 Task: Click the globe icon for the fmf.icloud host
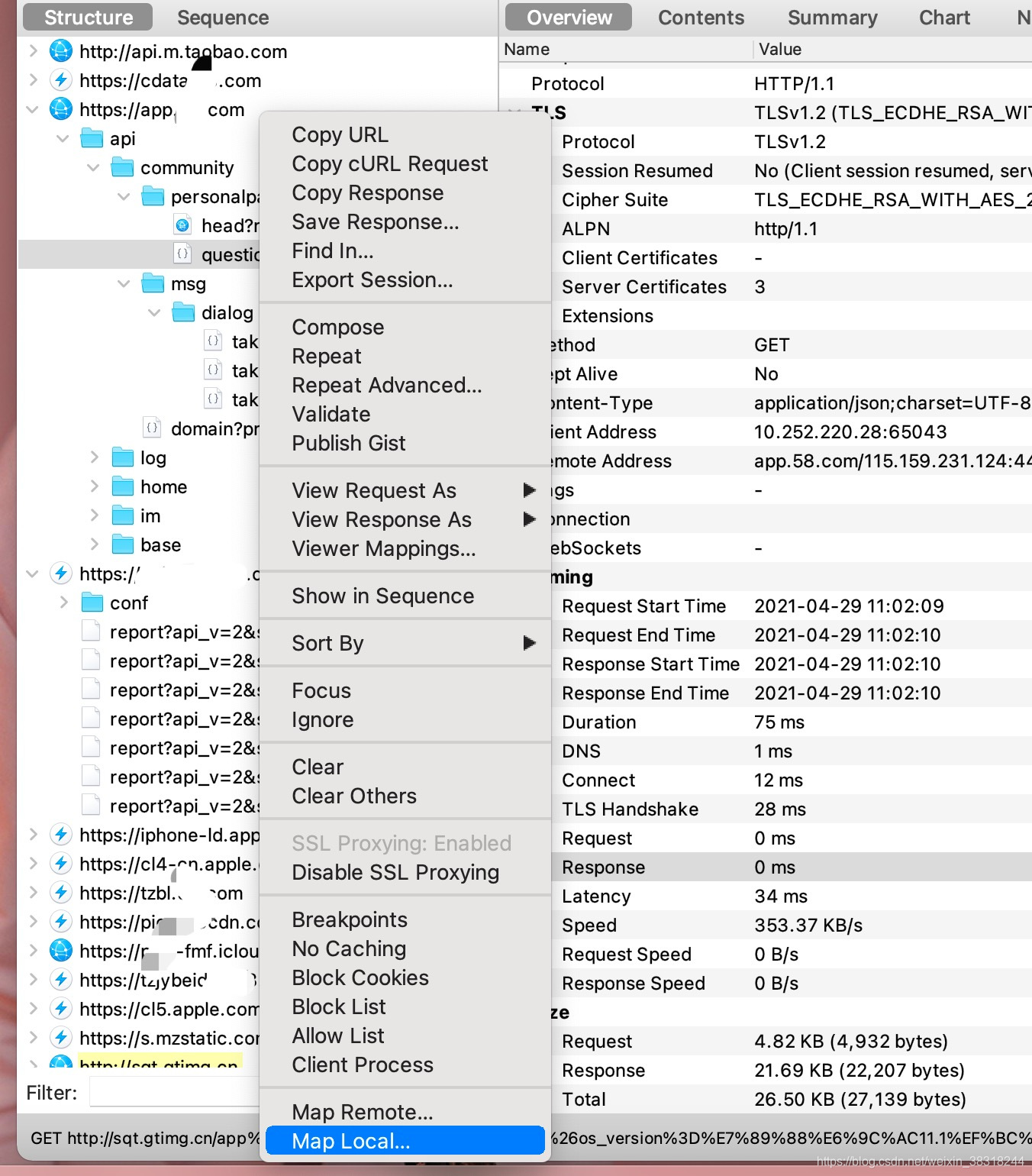pyautogui.click(x=61, y=951)
